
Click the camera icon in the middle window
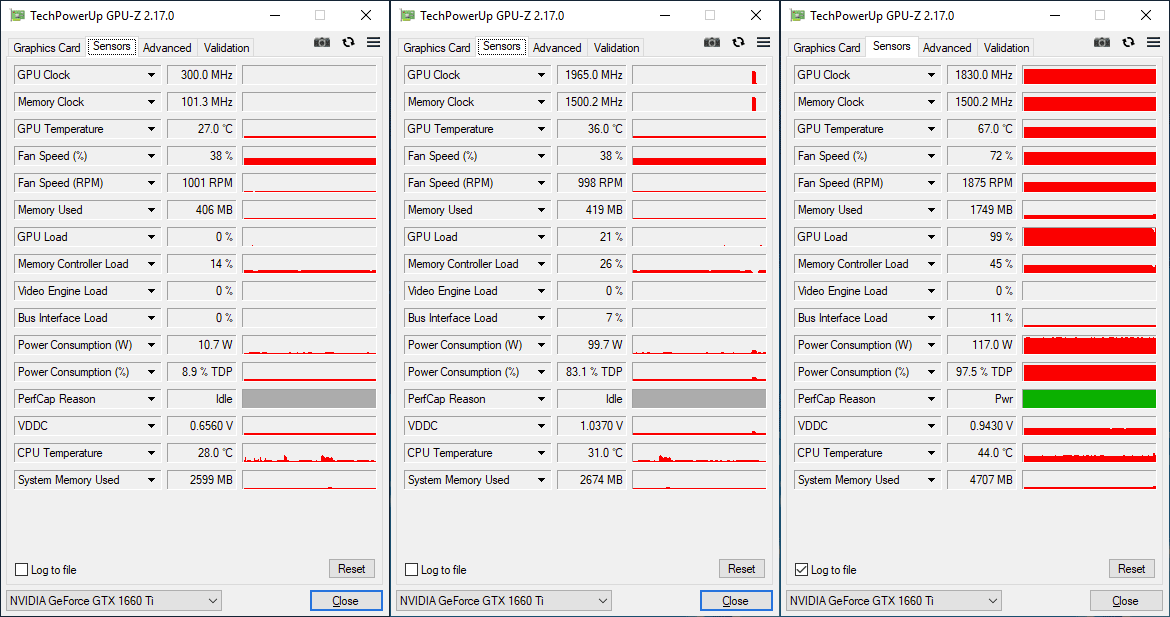712,42
